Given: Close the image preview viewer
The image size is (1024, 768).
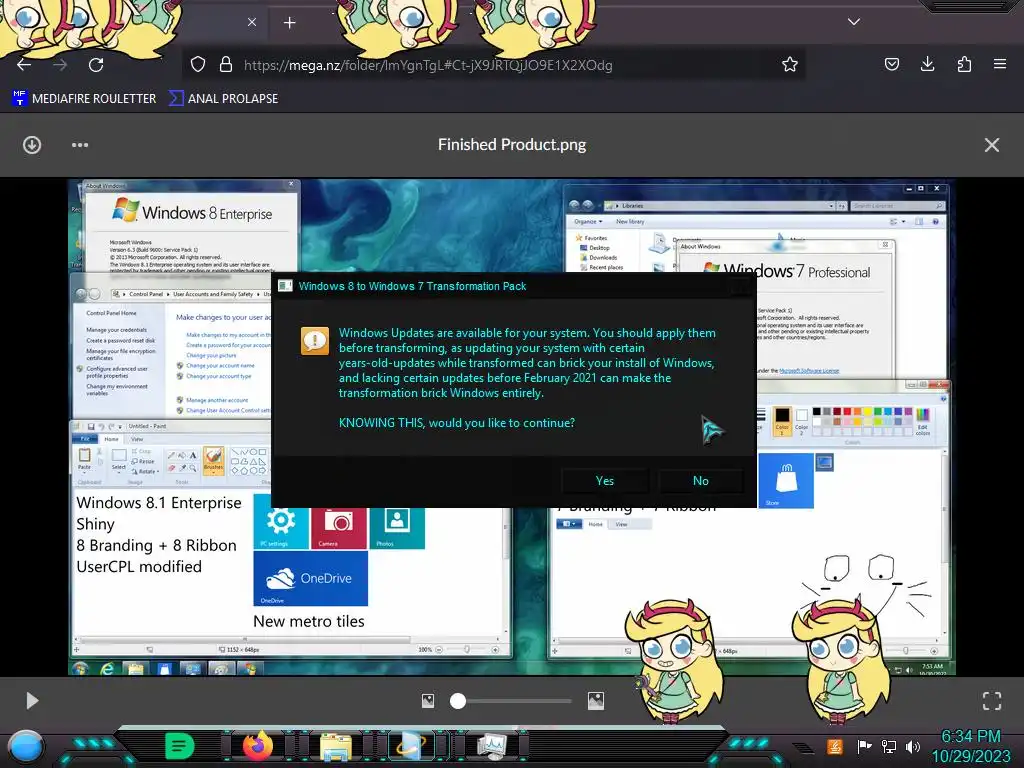Looking at the screenshot, I should 991,145.
